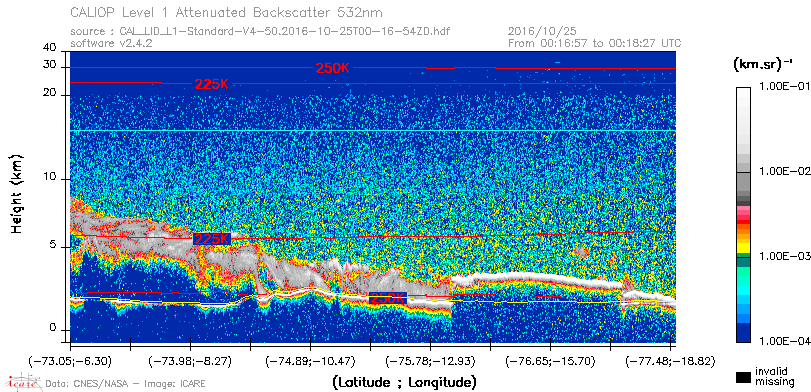Image resolution: width=811 pixels, height=392 pixels.
Task: Click the source HDF file name text
Action: [284, 32]
